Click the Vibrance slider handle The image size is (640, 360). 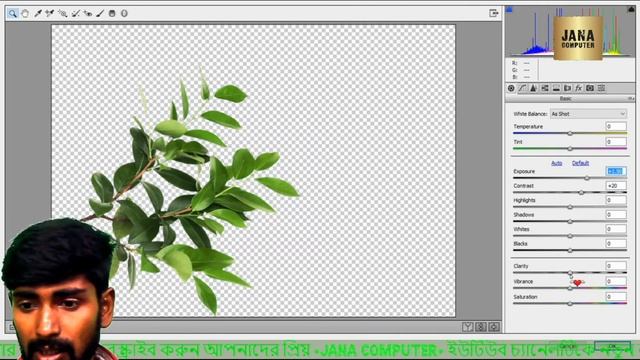coord(570,288)
